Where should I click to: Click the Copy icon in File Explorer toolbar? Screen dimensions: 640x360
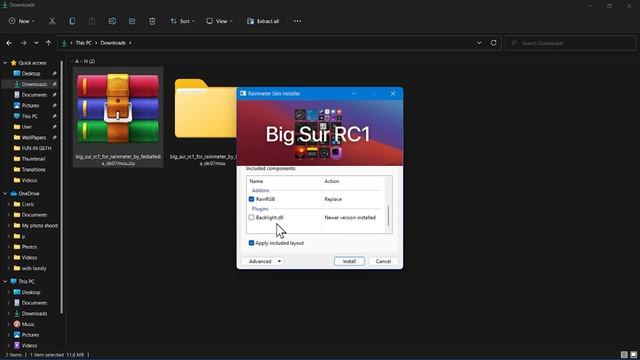pyautogui.click(x=72, y=21)
